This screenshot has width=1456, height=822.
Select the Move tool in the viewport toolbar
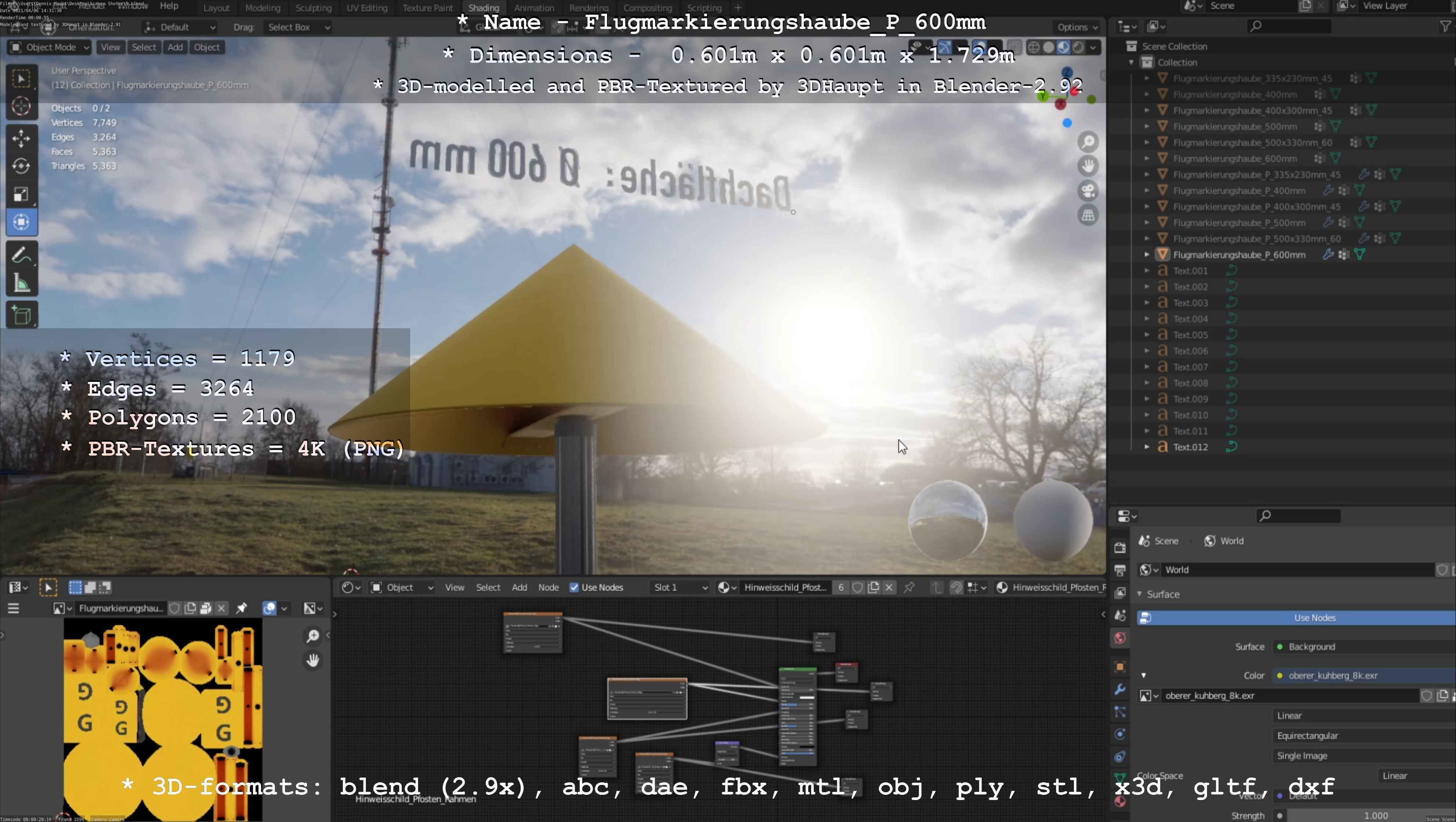coord(21,138)
